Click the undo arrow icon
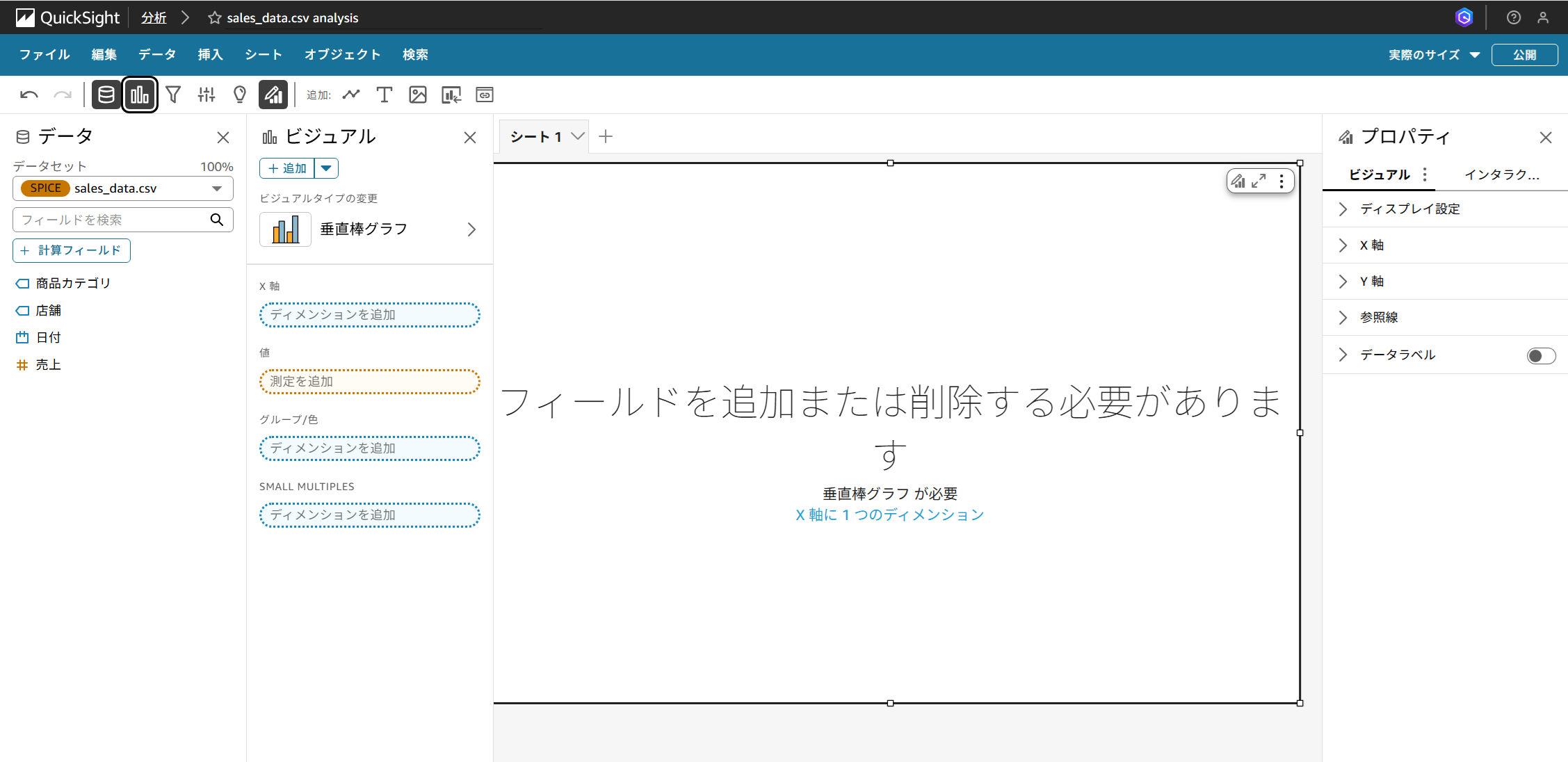Screen dimensions: 1568x762 point(29,95)
